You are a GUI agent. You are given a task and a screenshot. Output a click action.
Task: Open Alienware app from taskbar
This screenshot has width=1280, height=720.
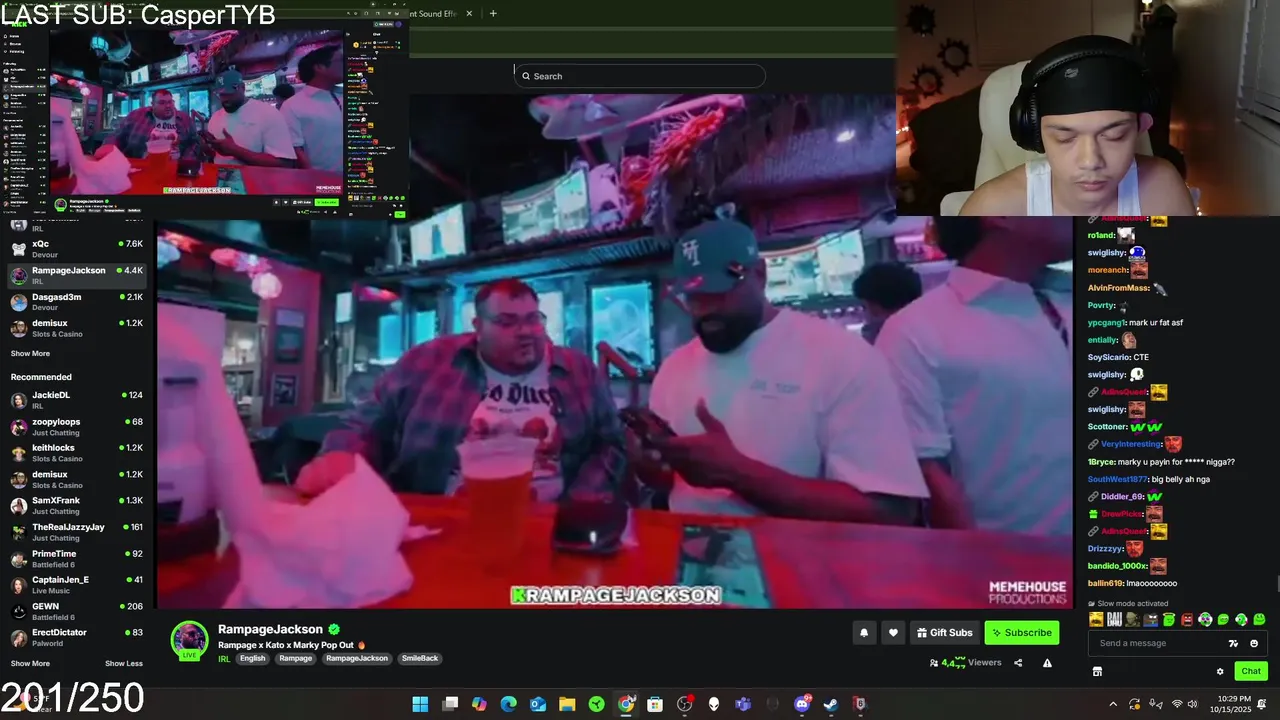pos(714,704)
